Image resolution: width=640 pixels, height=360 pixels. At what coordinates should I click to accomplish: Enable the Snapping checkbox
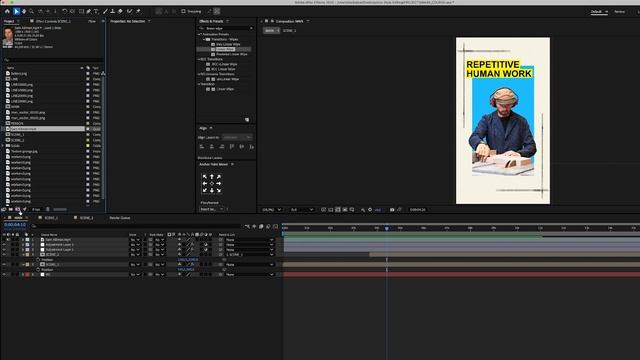tap(183, 11)
